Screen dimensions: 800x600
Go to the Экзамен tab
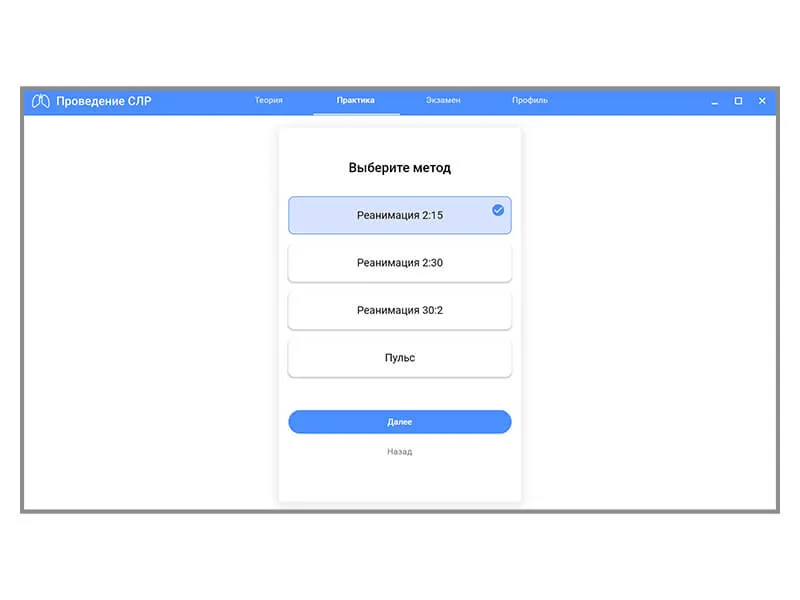coord(443,100)
